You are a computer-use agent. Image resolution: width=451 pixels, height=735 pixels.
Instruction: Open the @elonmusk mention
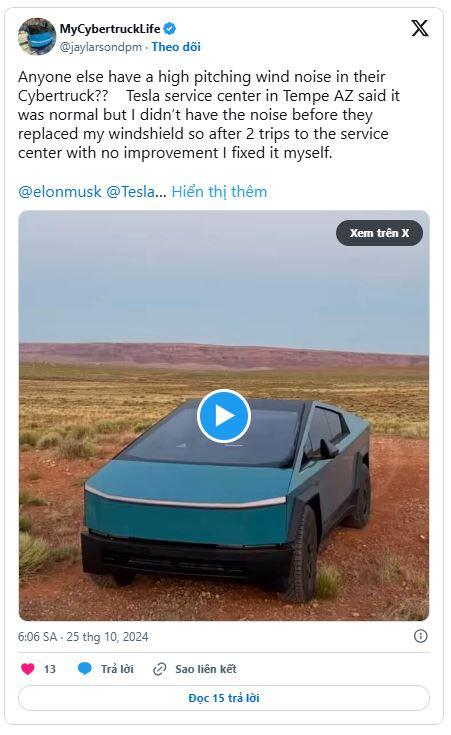[60, 192]
